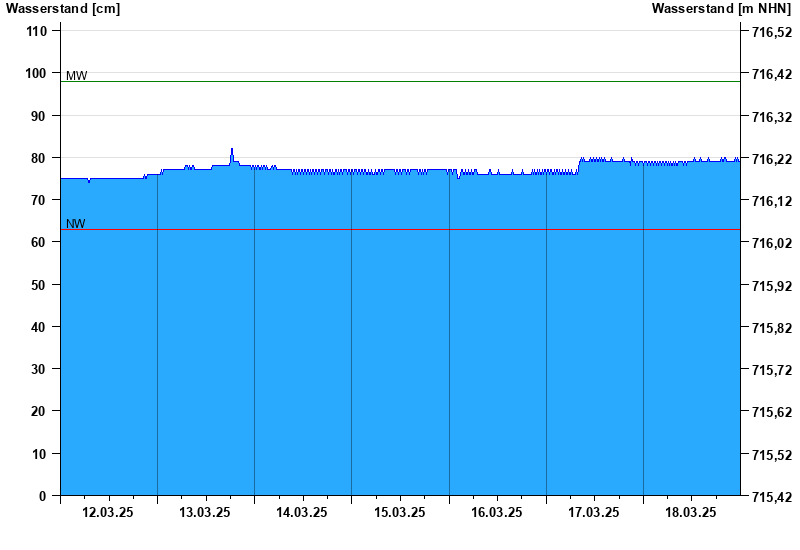Click the 110 value on left axis
Viewport: 800px width, 550px height.
[36, 31]
